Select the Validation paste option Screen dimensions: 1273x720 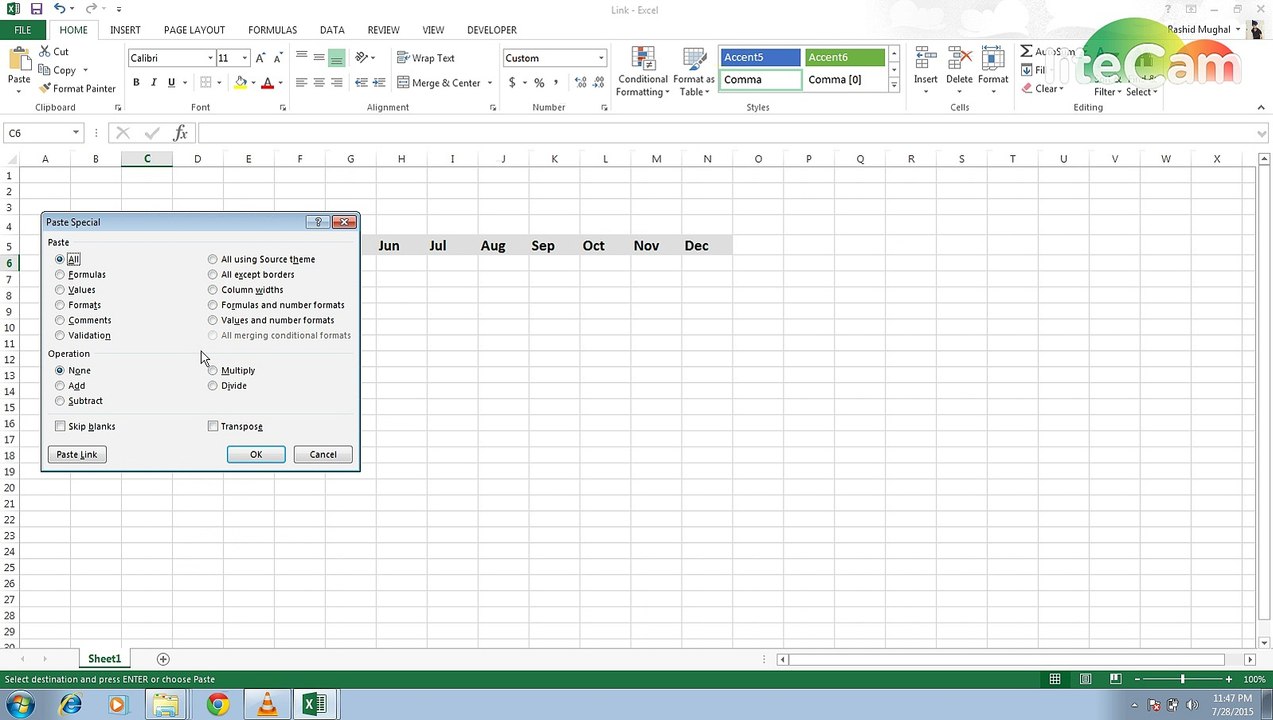coord(60,335)
